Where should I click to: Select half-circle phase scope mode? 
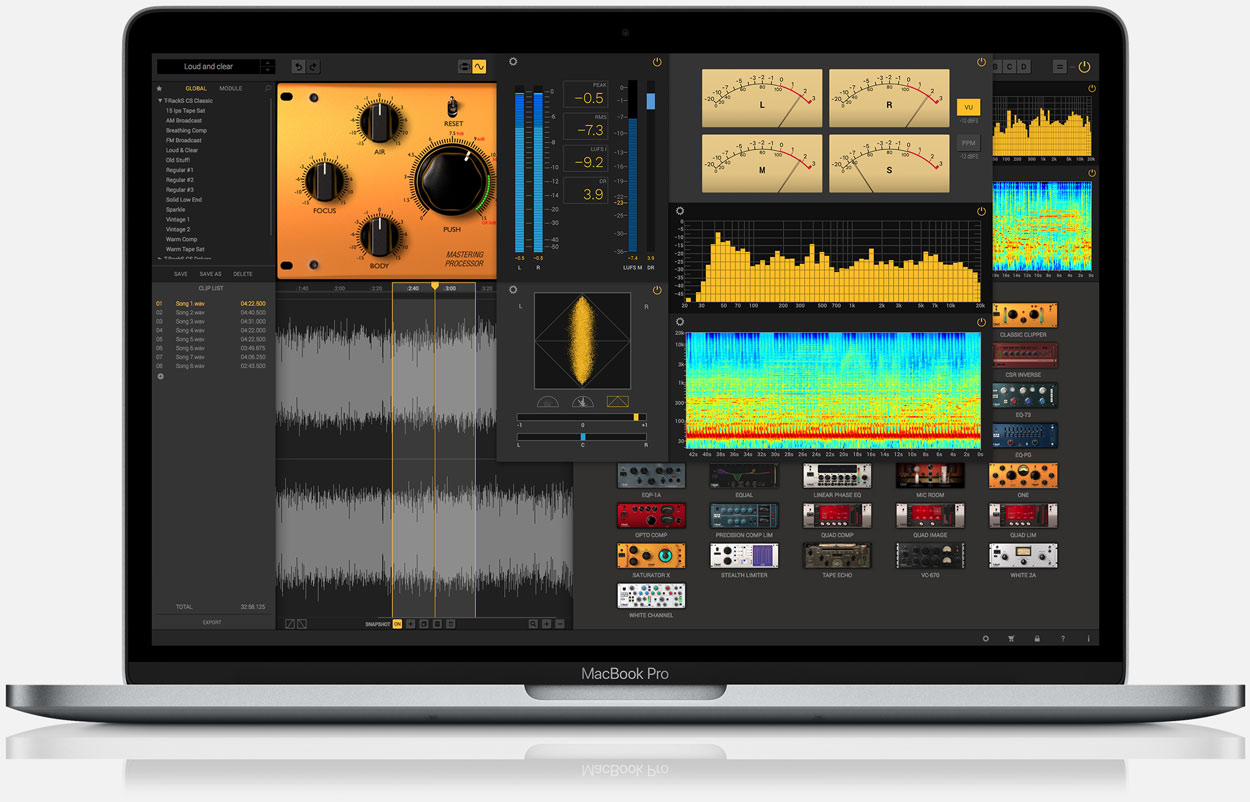pyautogui.click(x=547, y=401)
